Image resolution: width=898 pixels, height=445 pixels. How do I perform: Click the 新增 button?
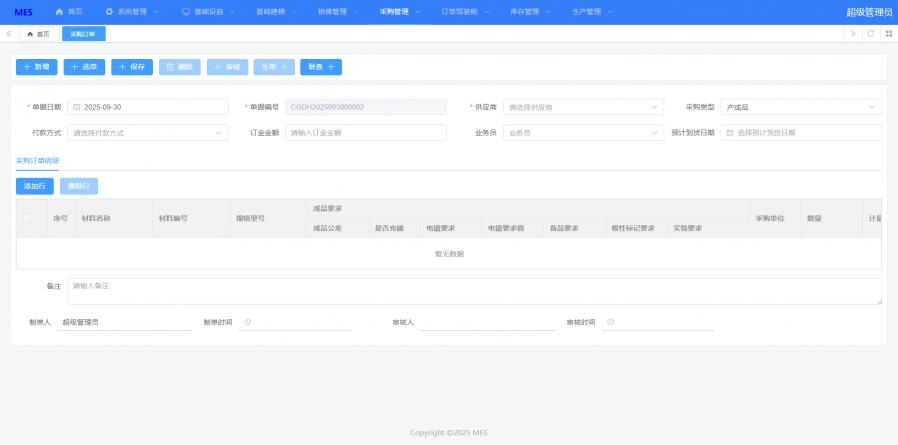(36, 67)
